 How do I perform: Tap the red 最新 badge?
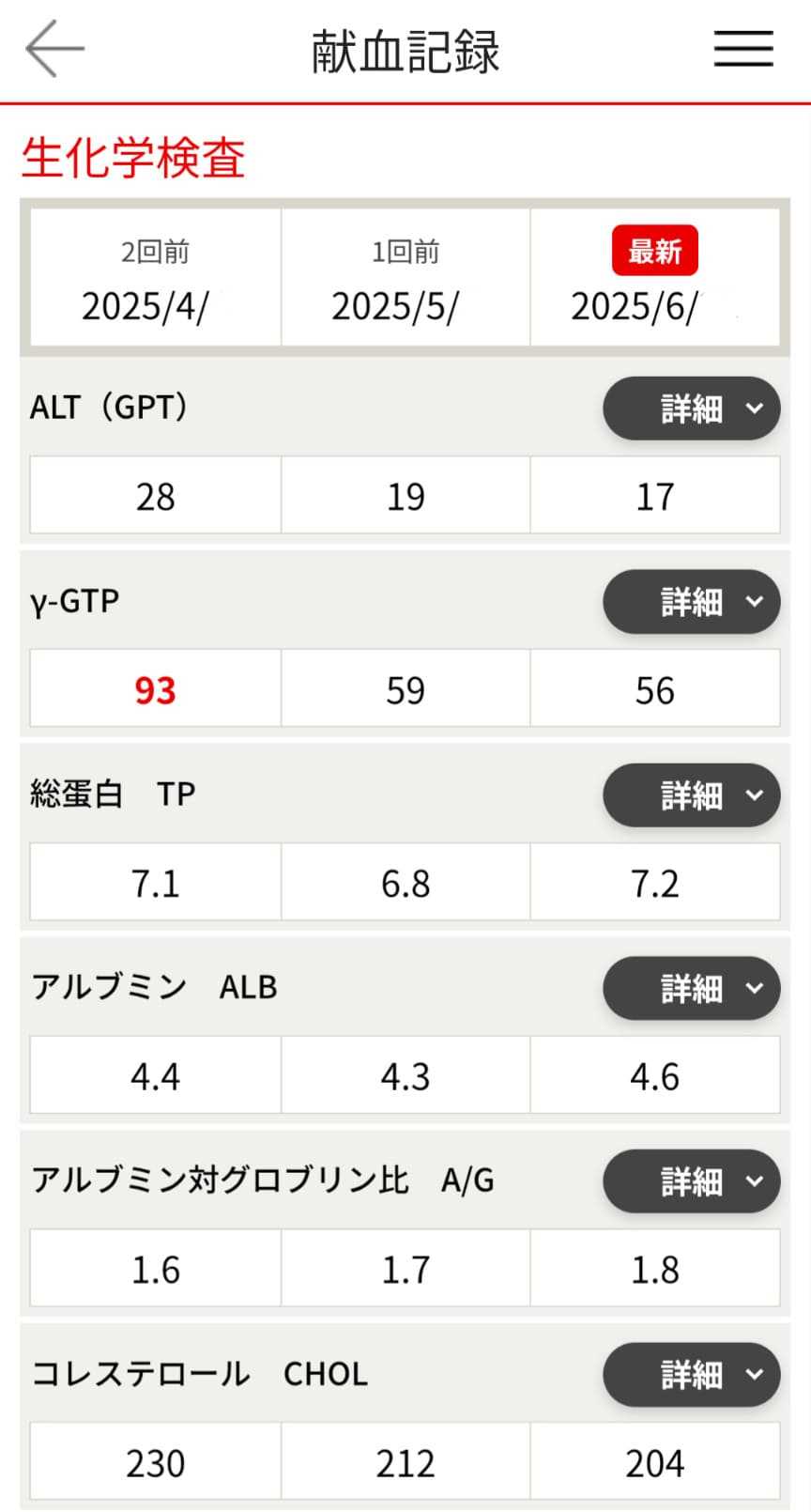pyautogui.click(x=654, y=251)
